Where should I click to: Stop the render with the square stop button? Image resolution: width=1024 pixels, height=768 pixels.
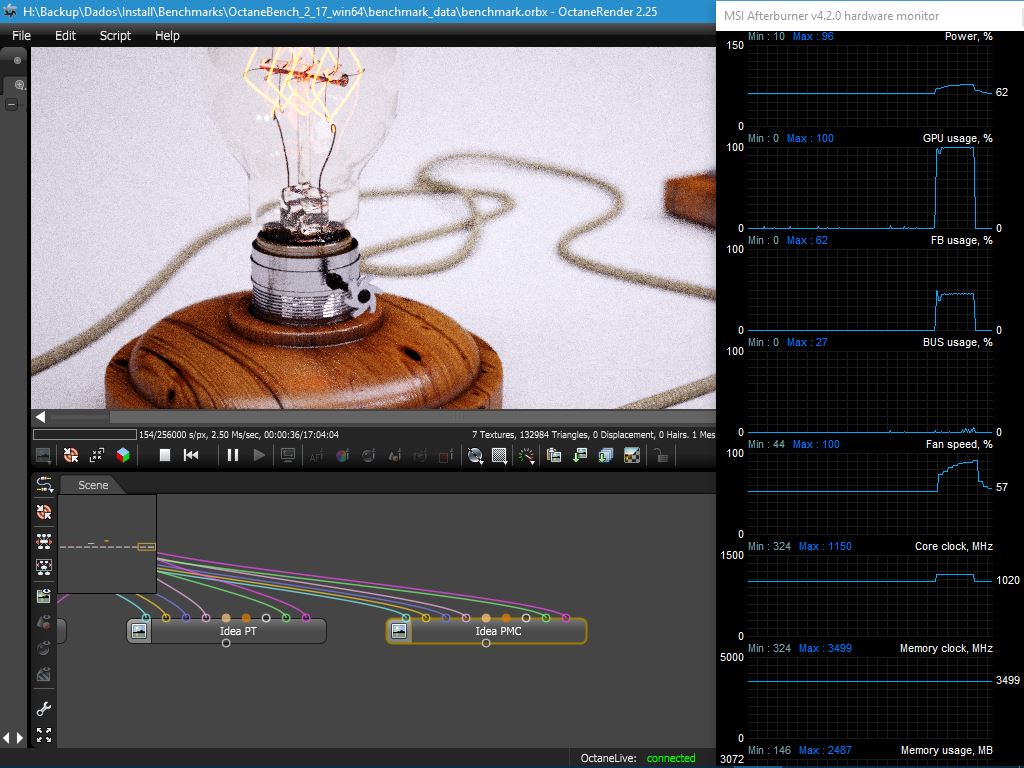[165, 455]
